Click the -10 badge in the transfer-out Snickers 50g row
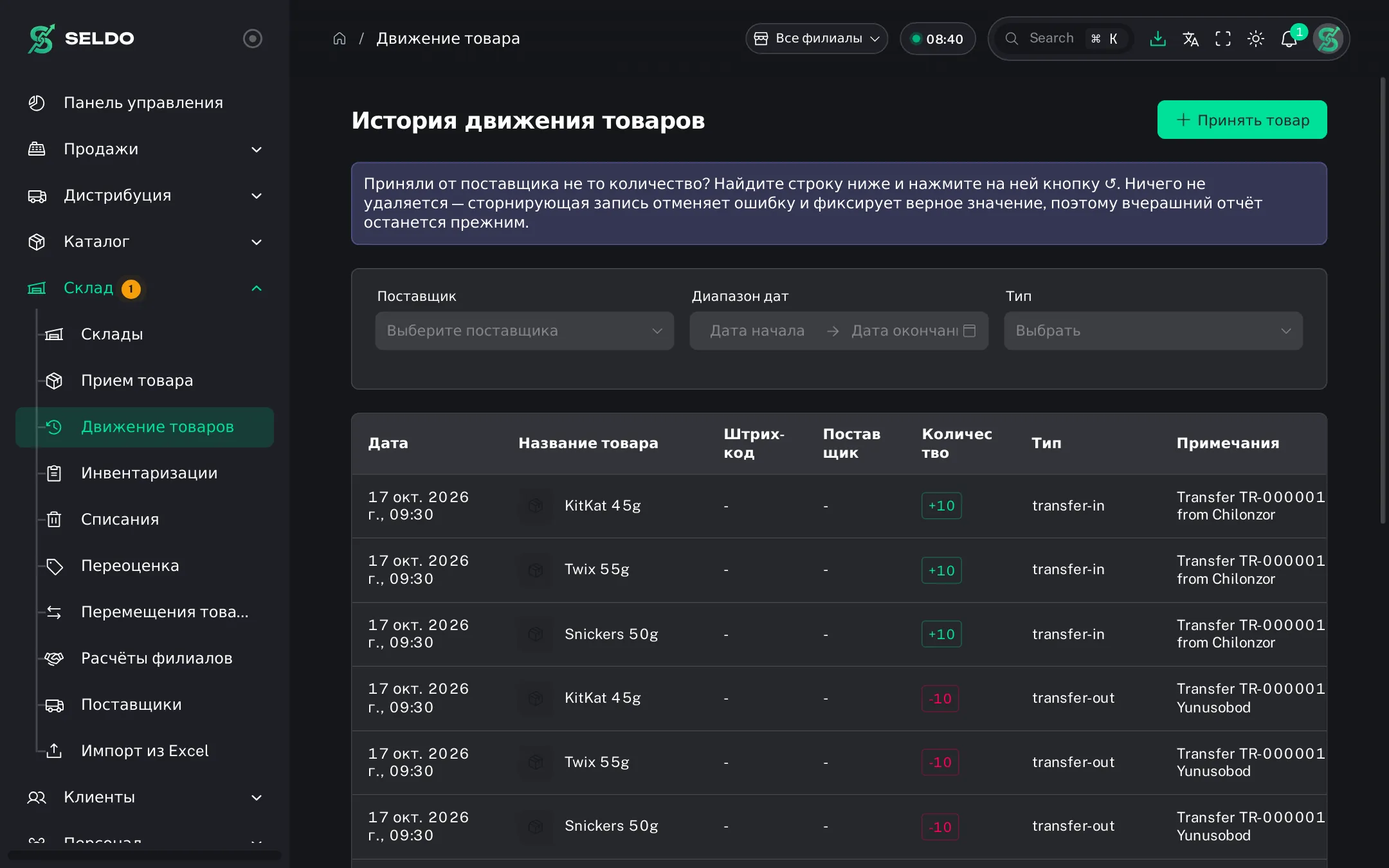Screen dimensions: 1389x868 [940, 827]
